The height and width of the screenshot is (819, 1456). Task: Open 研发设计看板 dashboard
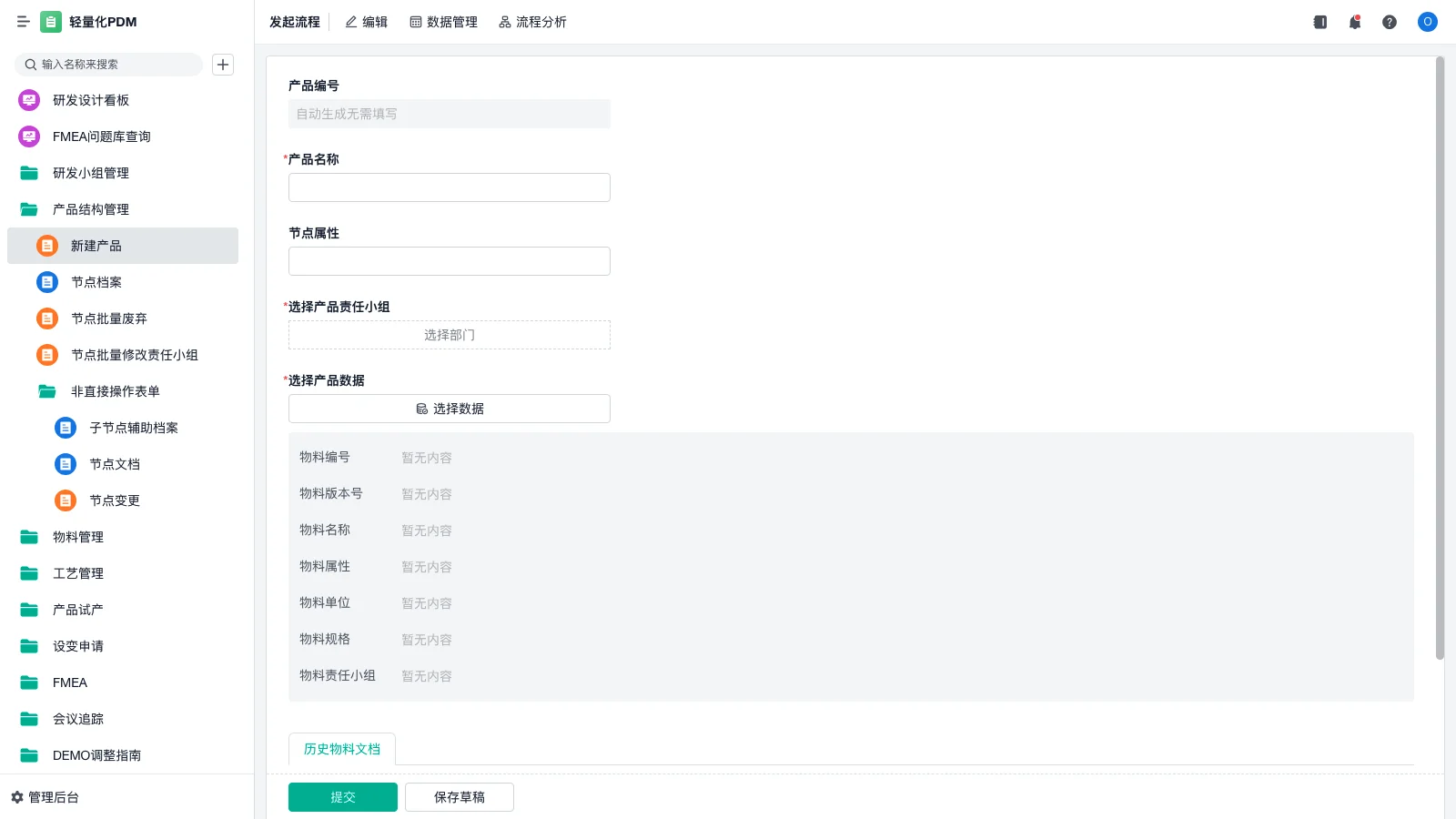(x=91, y=100)
